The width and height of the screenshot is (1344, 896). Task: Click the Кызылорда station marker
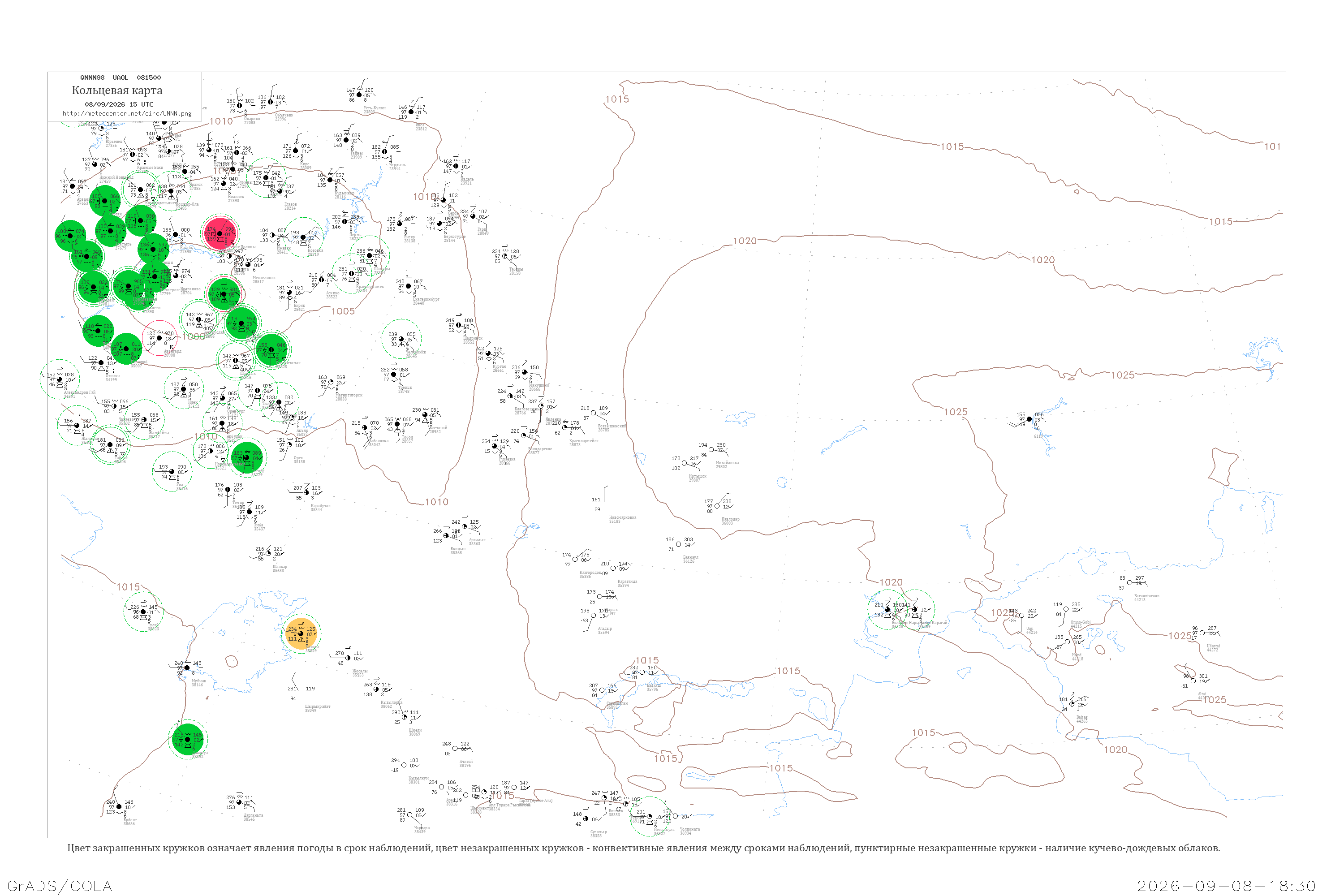coord(376,689)
